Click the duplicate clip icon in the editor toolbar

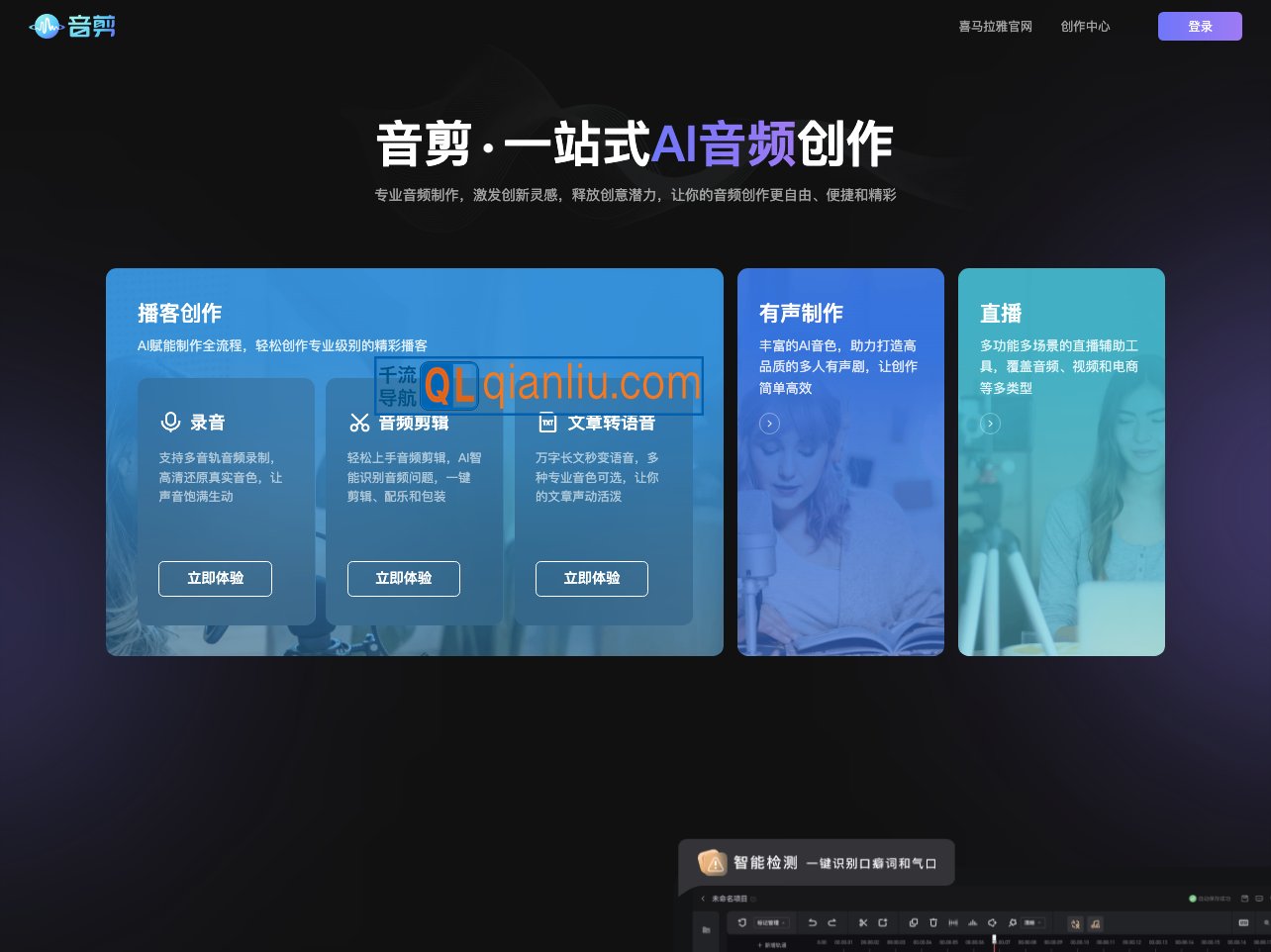(x=914, y=922)
